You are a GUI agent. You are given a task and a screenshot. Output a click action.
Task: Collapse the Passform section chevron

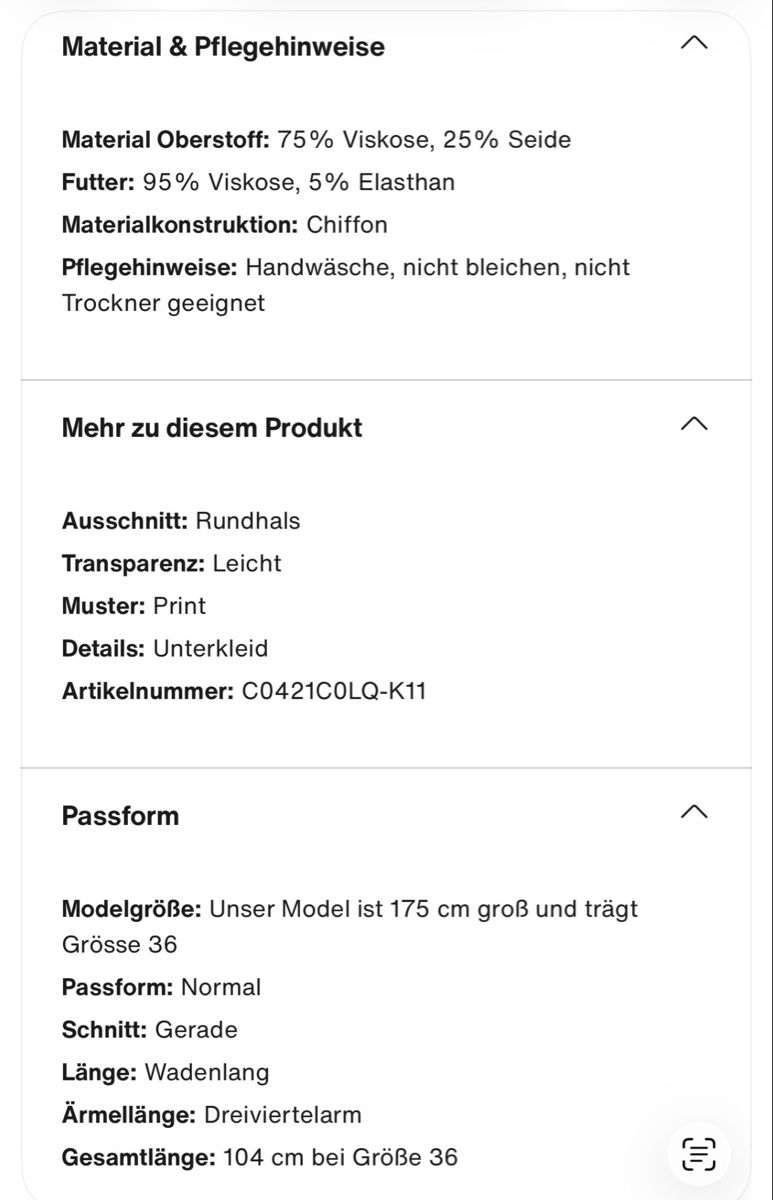coord(693,811)
